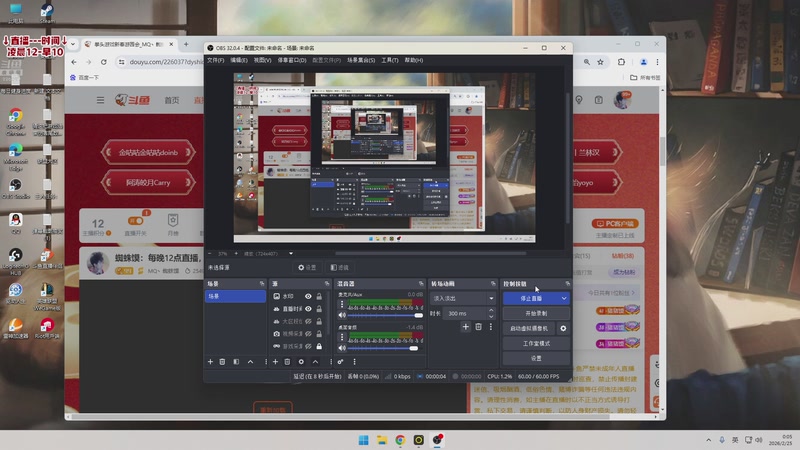Lock the 直播时 source with its padlock

coord(319,309)
